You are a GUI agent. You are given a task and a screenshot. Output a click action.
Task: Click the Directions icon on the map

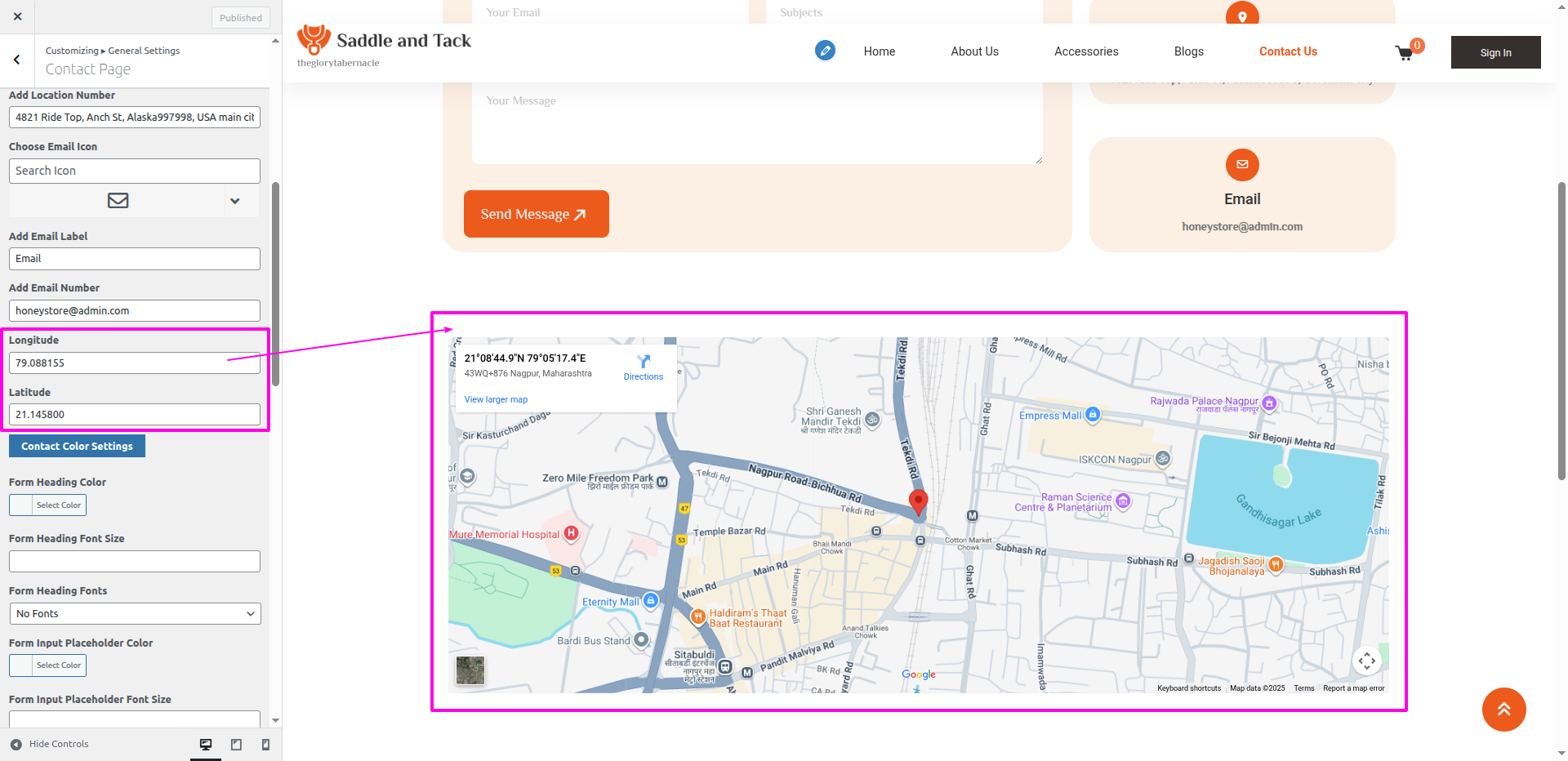tap(644, 362)
